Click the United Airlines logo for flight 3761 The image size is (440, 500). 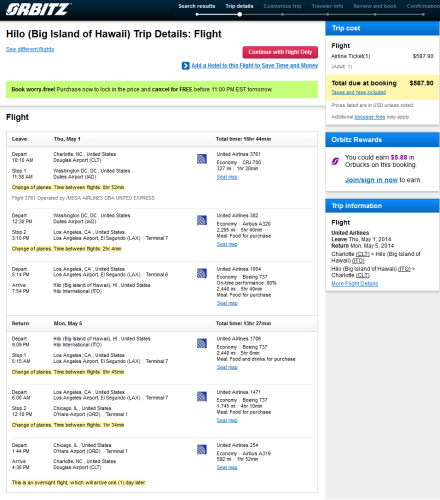click(202, 159)
